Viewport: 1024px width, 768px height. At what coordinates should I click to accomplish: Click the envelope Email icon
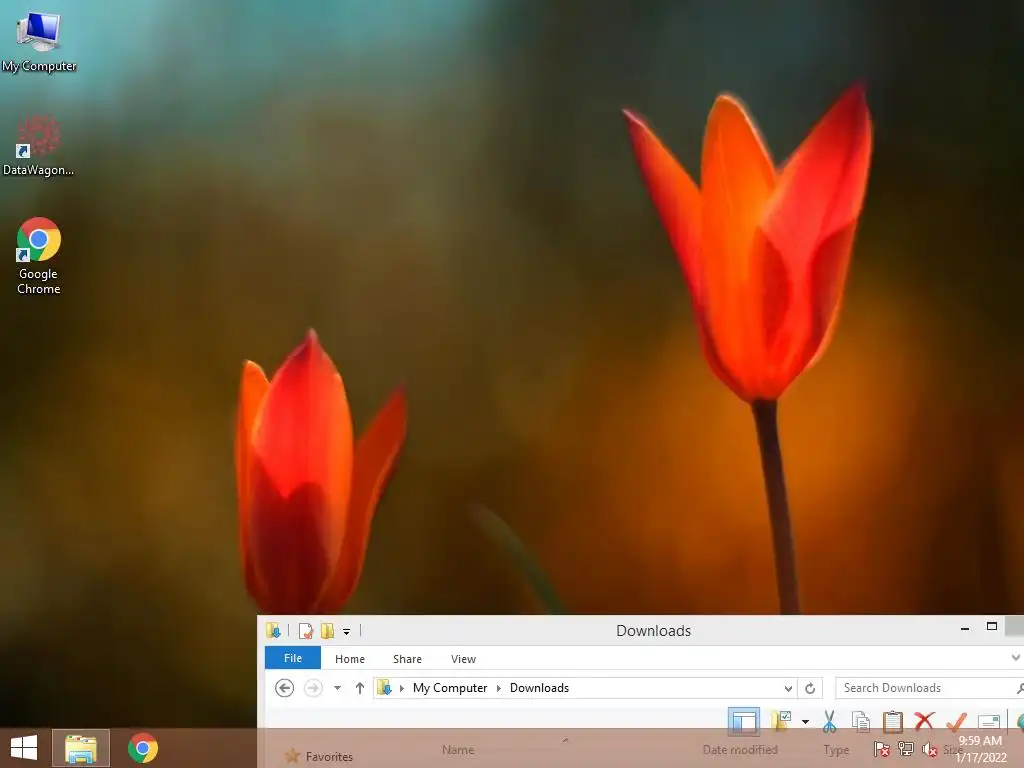989,722
